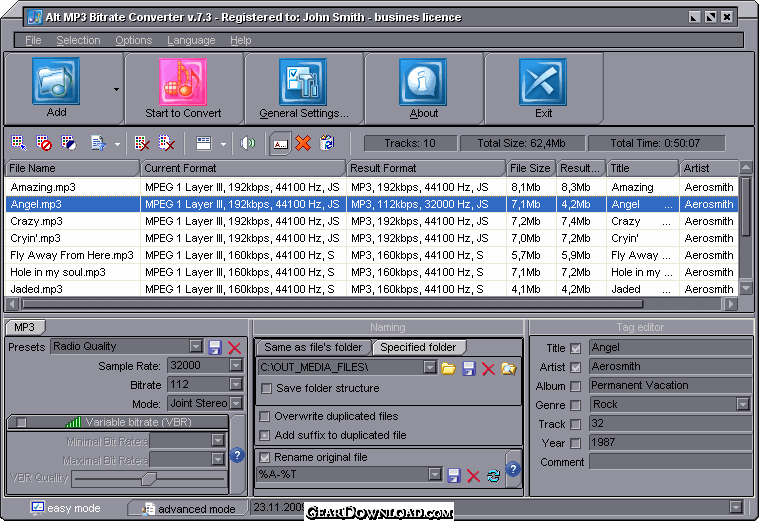Viewport: 759px width, 521px height.
Task: Toggle the tag editor A... icon
Action: point(280,144)
